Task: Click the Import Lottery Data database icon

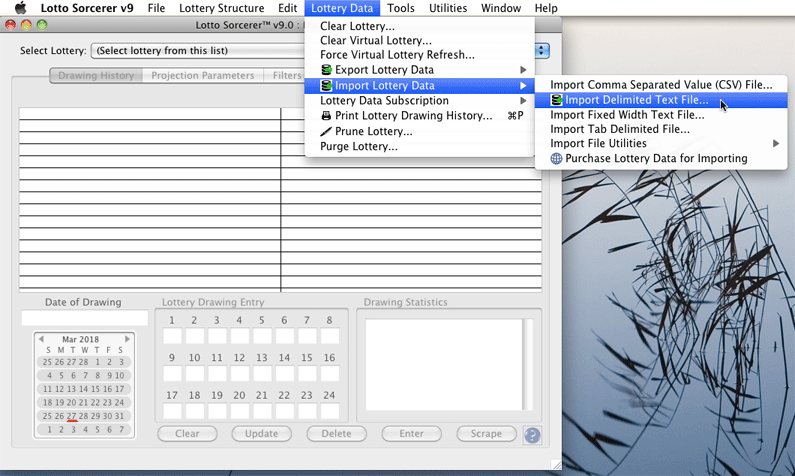Action: tap(327, 85)
